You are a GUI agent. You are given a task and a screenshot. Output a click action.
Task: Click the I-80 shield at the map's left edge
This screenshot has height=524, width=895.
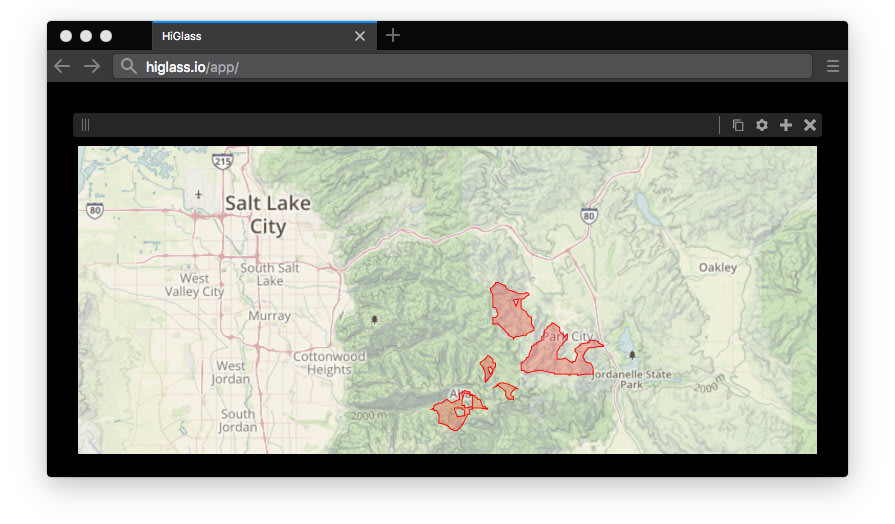95,210
